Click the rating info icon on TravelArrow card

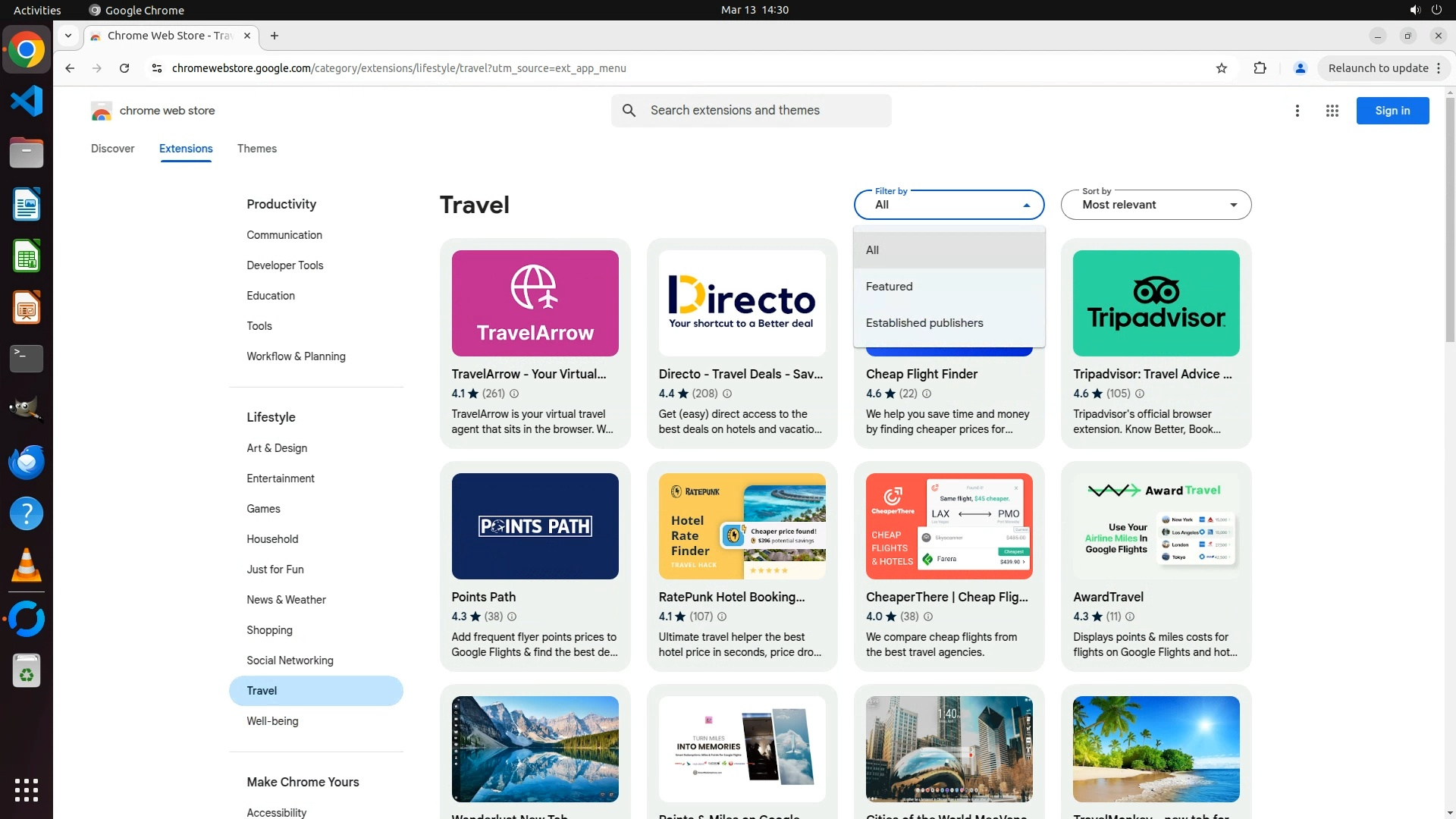514,394
